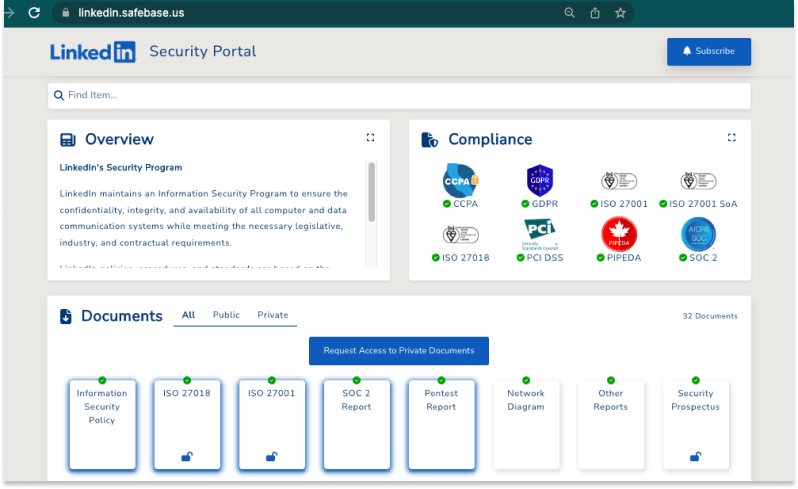Click the Overview panel scrollbar
Image resolution: width=798 pixels, height=489 pixels.
tap(372, 192)
